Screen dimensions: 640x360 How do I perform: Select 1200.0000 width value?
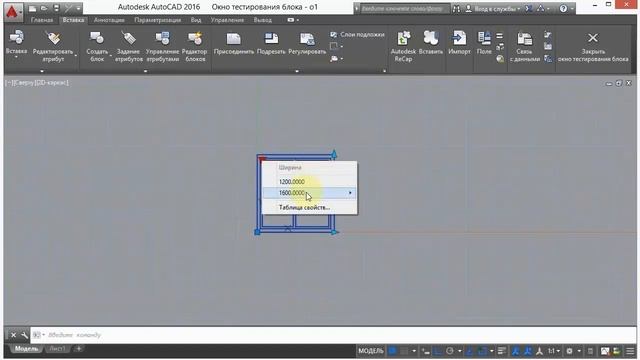coord(309,182)
